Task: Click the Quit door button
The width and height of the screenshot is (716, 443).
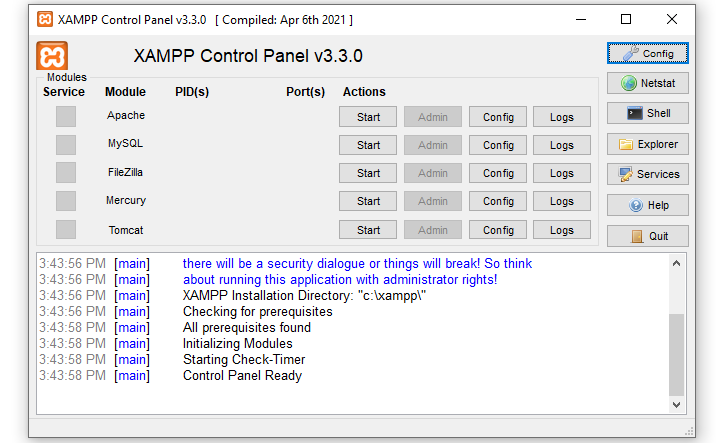Action: tap(648, 236)
